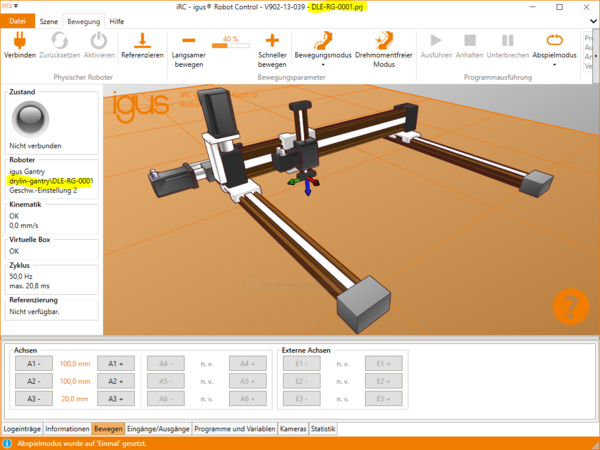Click the E3 + external axis button
Image resolution: width=600 pixels, height=450 pixels.
coord(383,399)
